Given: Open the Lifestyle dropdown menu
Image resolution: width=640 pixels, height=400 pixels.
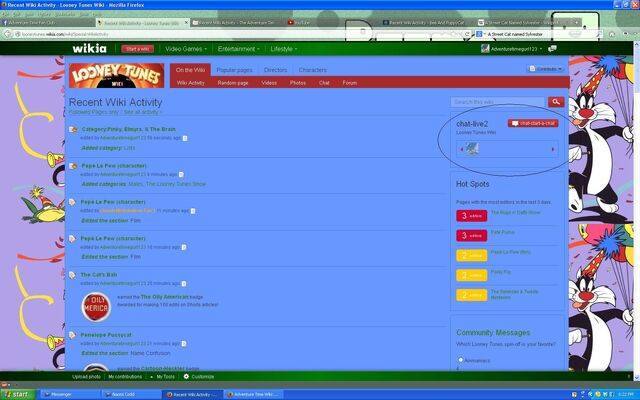Looking at the screenshot, I should pyautogui.click(x=284, y=49).
